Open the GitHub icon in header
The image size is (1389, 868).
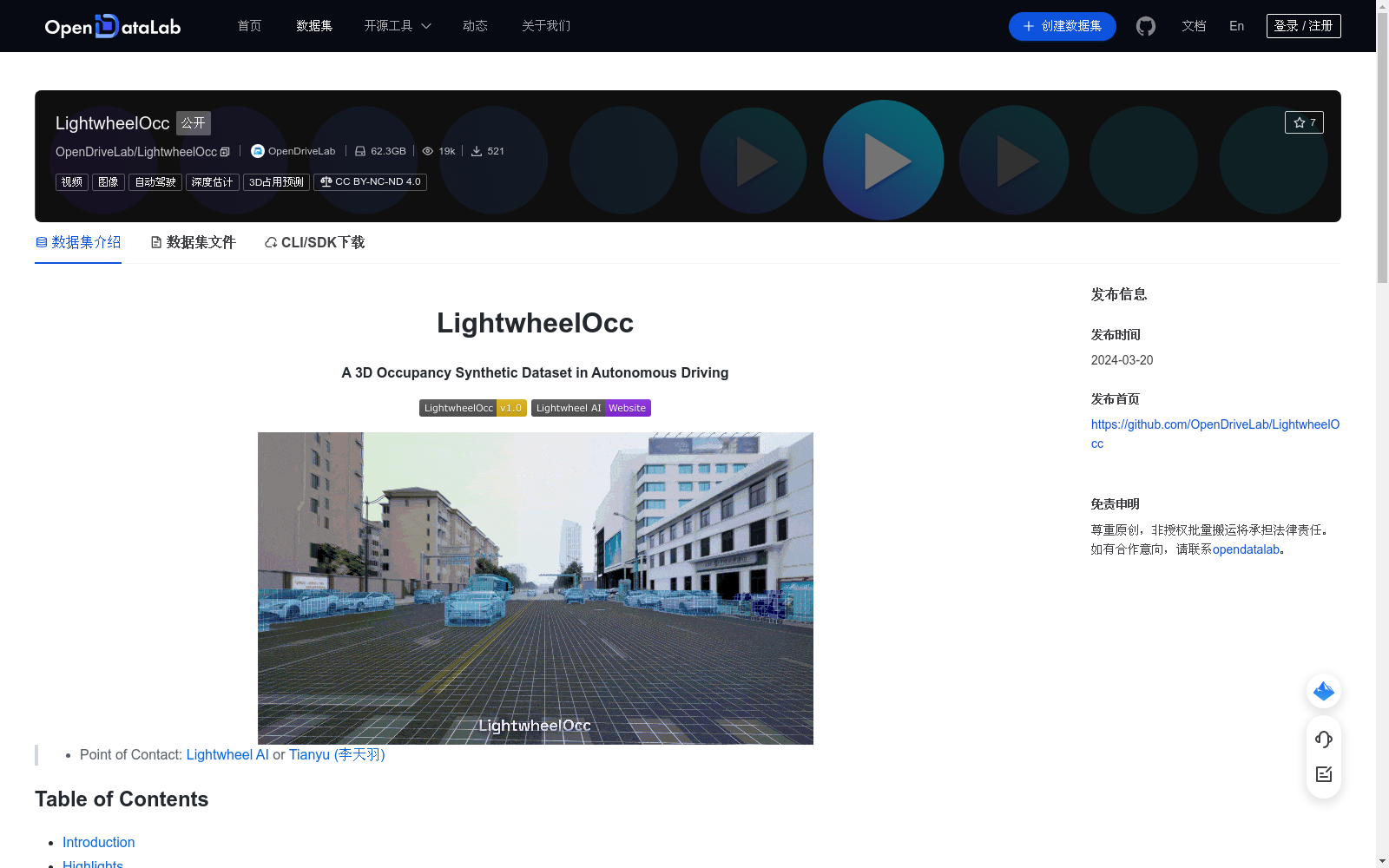pos(1146,26)
